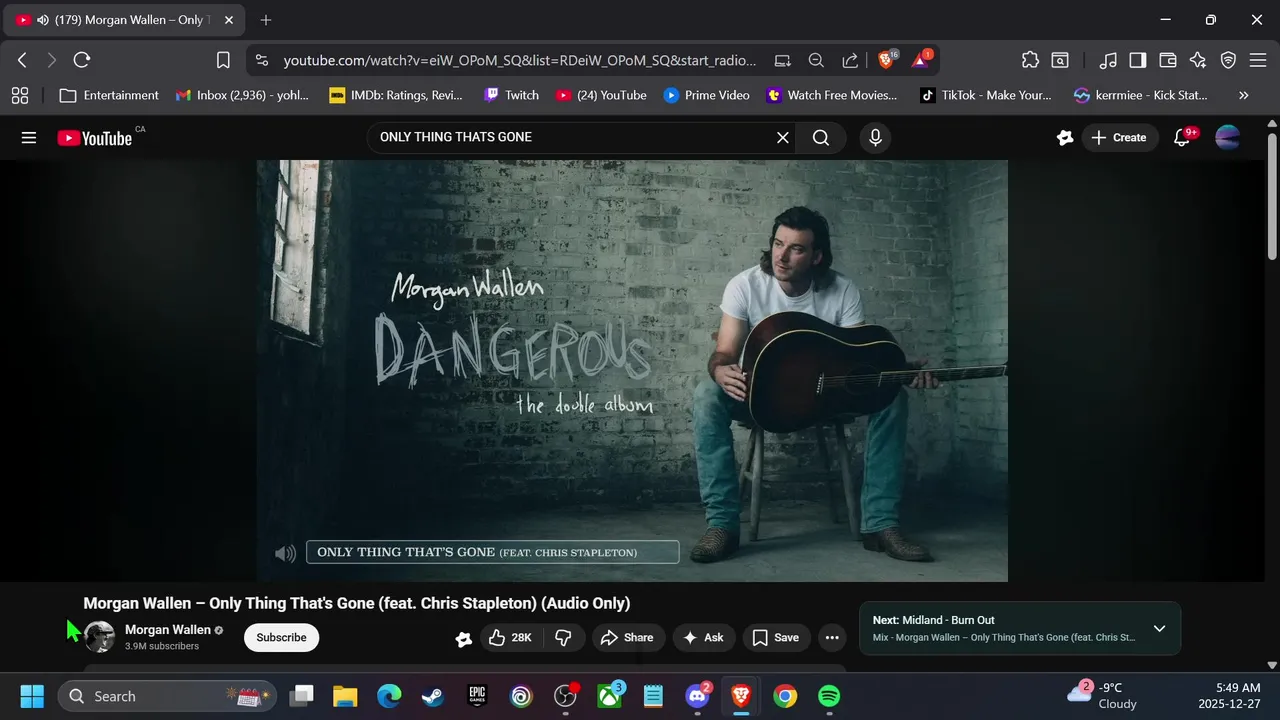
Task: Open Steam from taskbar
Action: click(x=433, y=696)
